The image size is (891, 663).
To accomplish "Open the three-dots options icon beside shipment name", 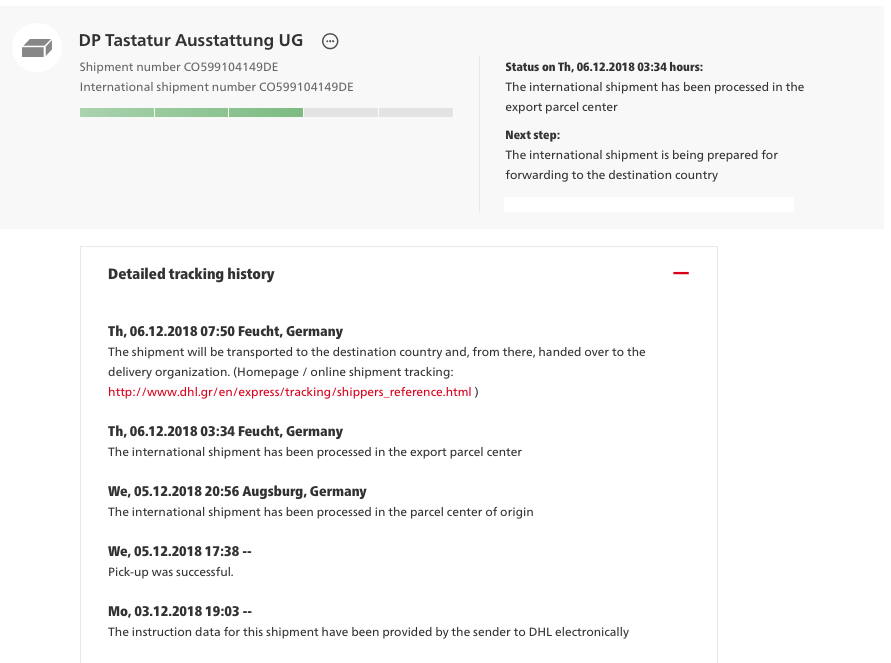I will pyautogui.click(x=330, y=41).
